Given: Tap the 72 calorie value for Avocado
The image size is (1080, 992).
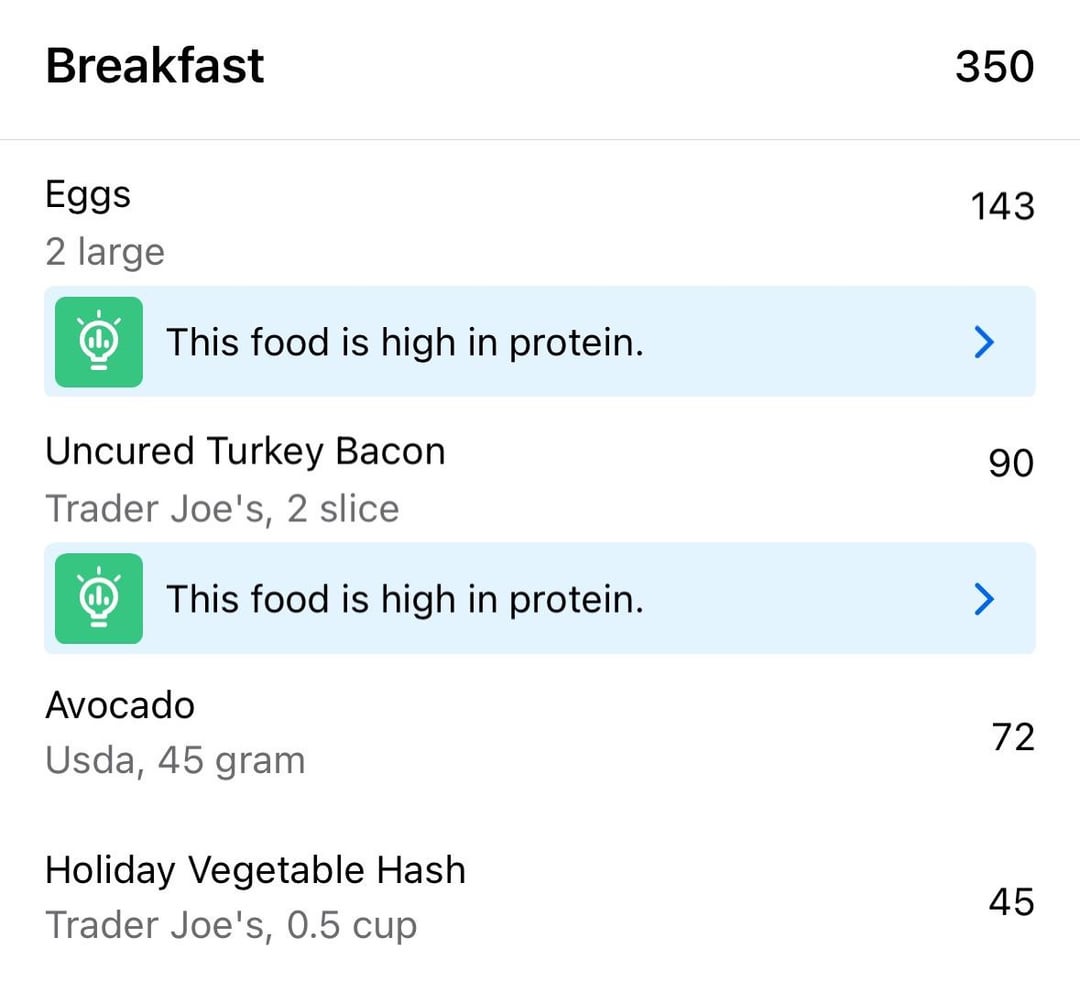Looking at the screenshot, I should (x=1013, y=737).
